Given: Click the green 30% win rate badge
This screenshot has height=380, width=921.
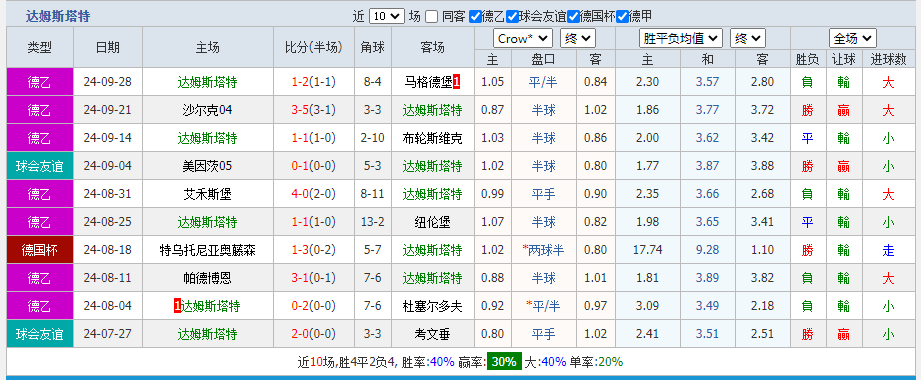Looking at the screenshot, I should coord(504,362).
